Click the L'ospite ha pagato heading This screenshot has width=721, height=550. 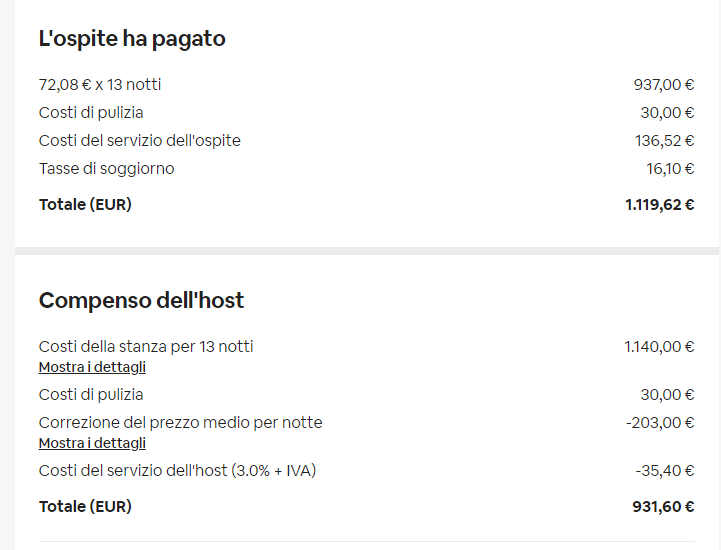[132, 39]
